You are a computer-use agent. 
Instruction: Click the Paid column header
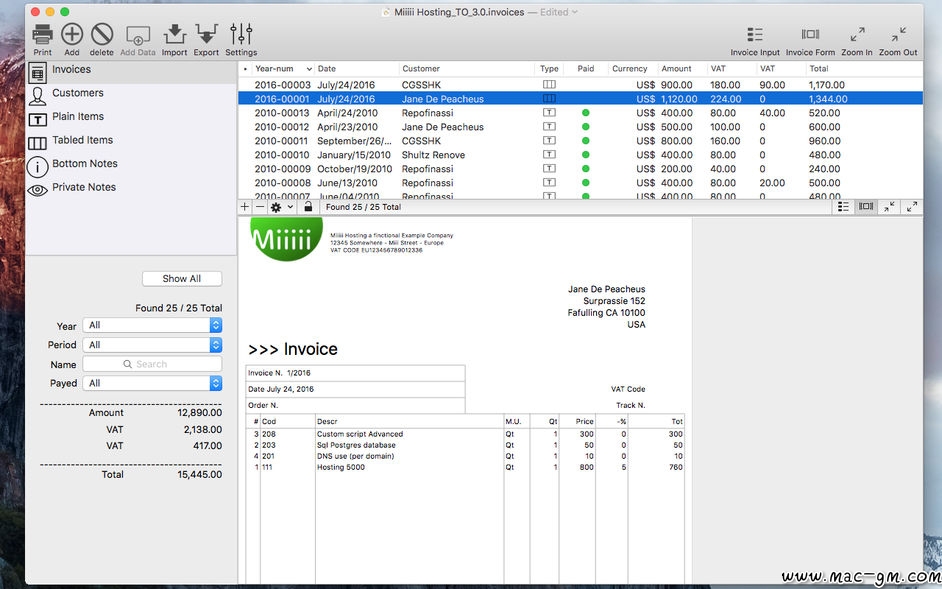pos(586,69)
